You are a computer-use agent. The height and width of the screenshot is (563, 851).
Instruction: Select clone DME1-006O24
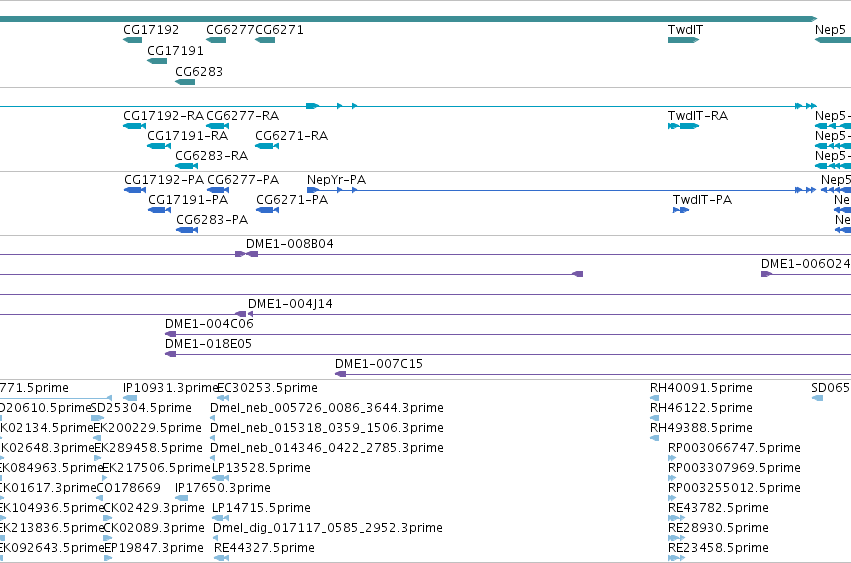pos(805,264)
